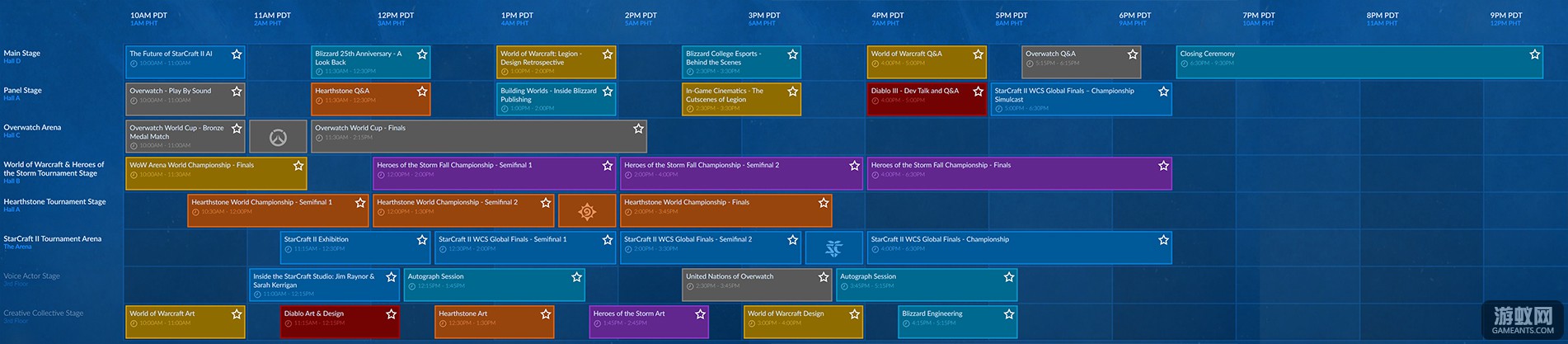Favorite Diablo III Dev Talk and Q&A

point(979,92)
